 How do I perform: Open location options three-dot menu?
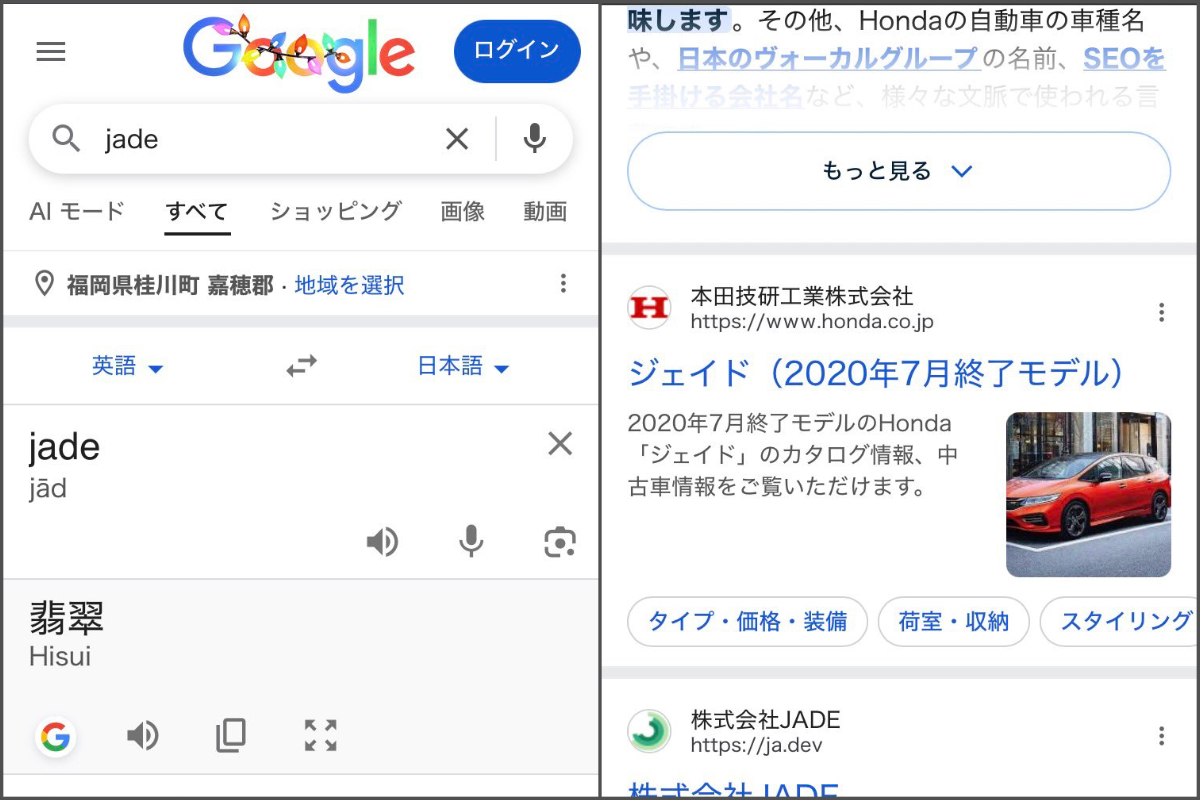pos(563,284)
